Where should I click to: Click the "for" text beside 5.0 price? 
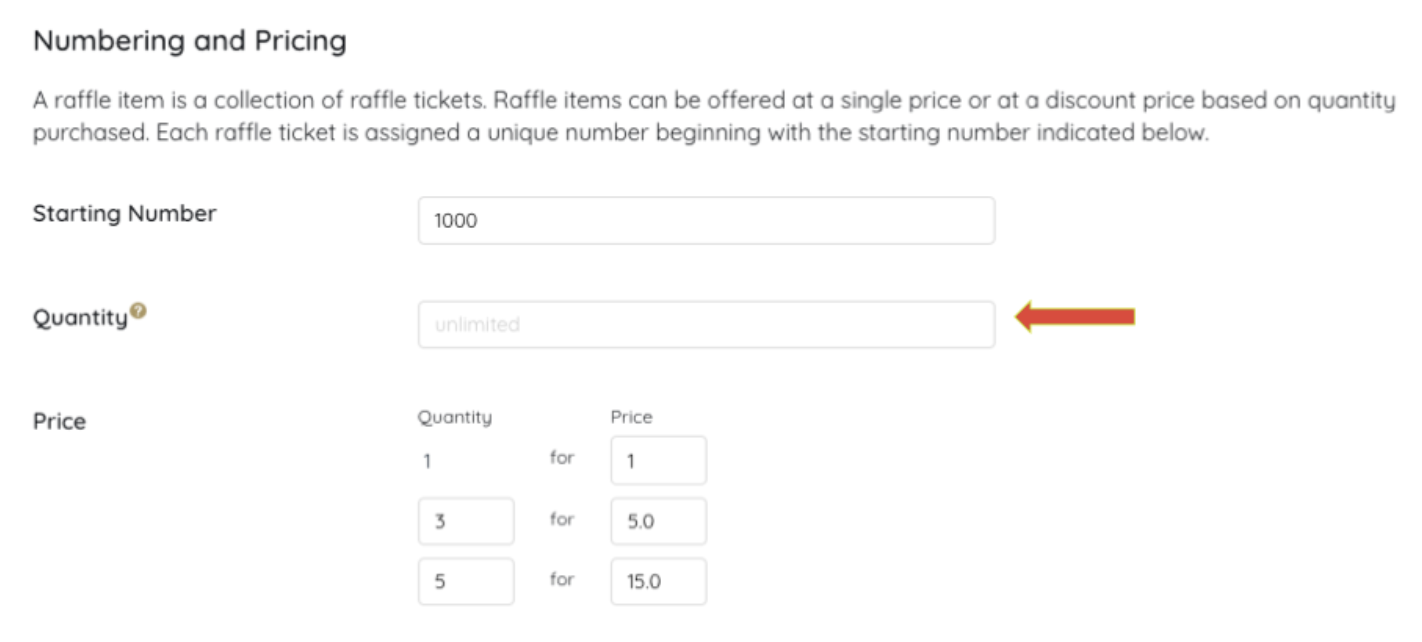[562, 519]
